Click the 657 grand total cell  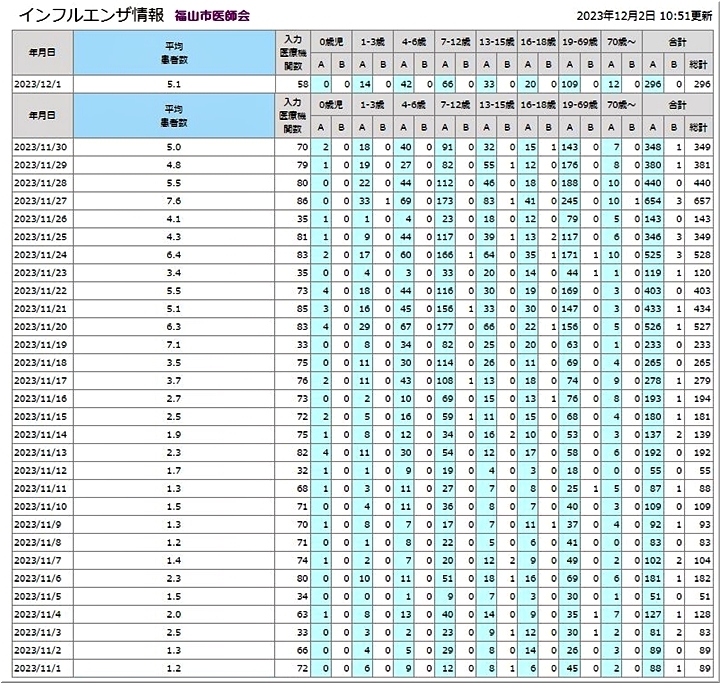(700, 199)
